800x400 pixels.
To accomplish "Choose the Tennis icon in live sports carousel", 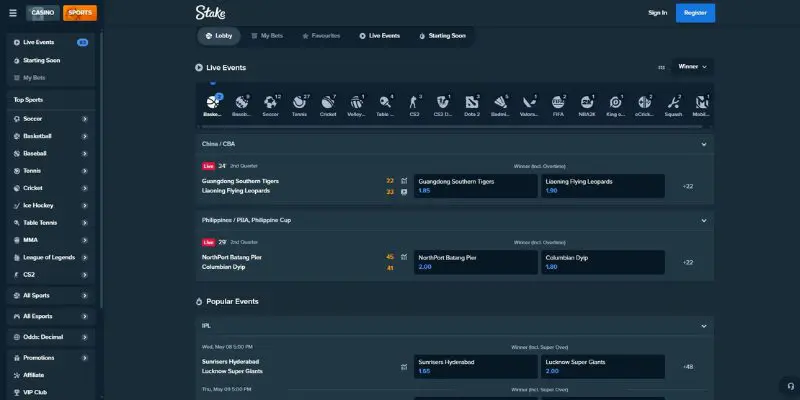I will [299, 102].
